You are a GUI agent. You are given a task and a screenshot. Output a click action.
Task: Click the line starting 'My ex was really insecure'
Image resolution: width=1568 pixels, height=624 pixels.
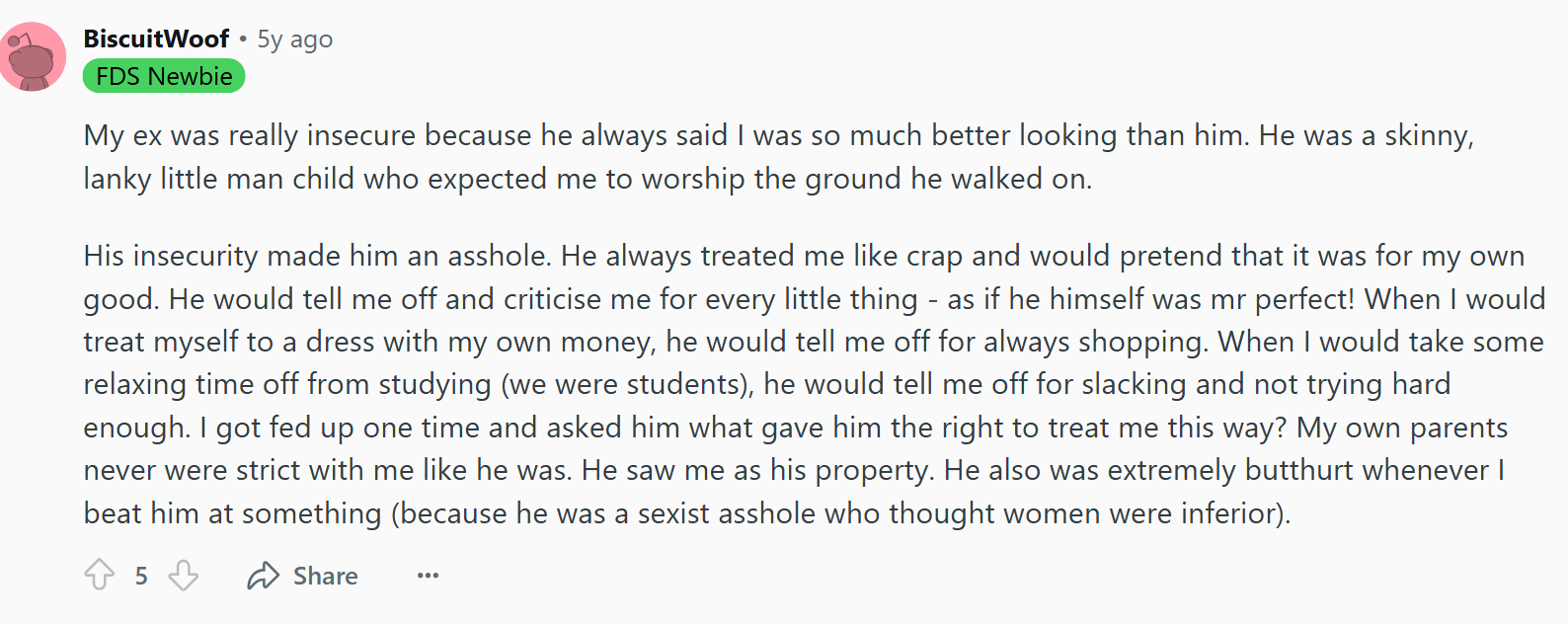[778, 135]
